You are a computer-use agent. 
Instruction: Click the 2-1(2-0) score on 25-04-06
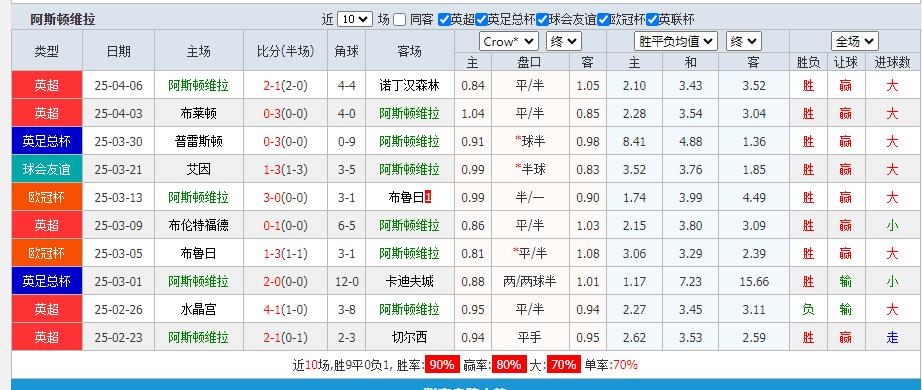click(x=286, y=85)
